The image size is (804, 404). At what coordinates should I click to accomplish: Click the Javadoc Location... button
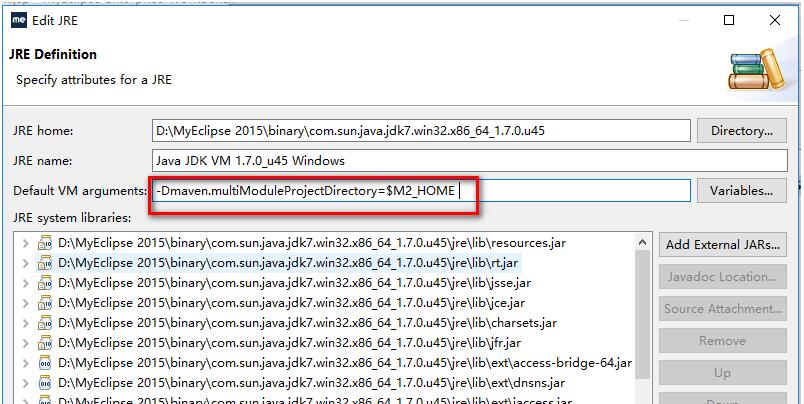(722, 277)
